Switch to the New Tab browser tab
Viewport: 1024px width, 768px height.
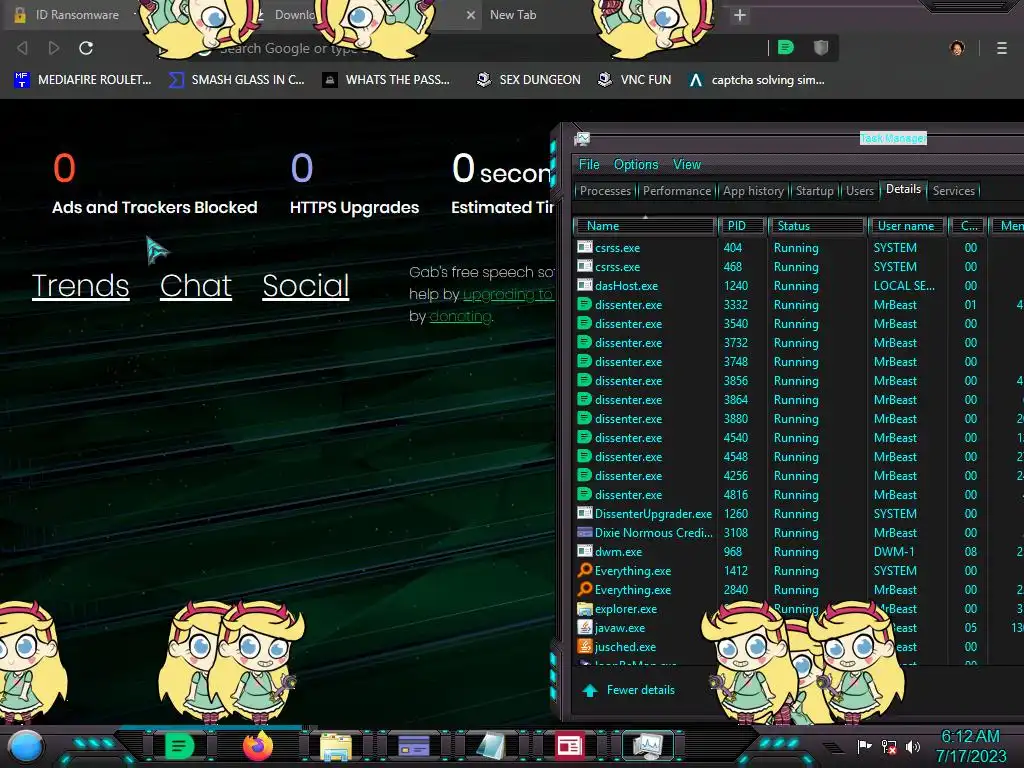click(513, 15)
